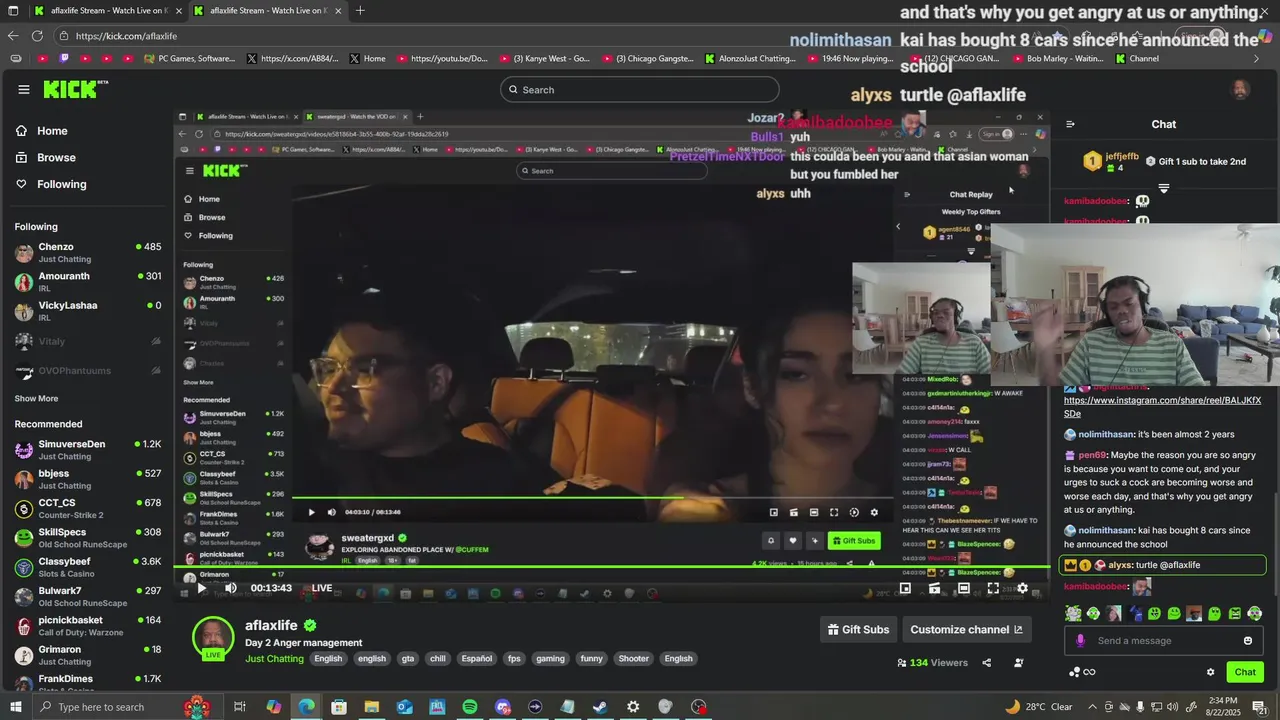Screen dimensions: 1280x720
Task: Open File Explorer from the taskbar
Action: 372,707
